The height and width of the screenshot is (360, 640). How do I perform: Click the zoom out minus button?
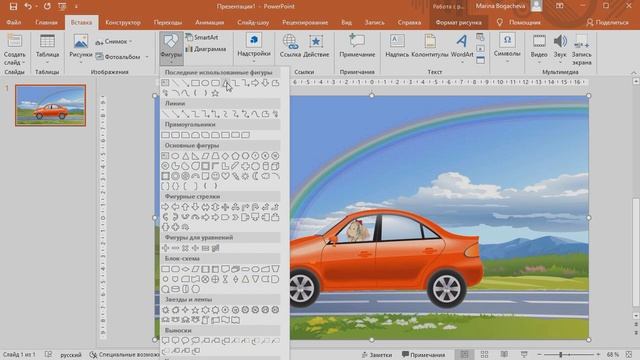[539, 355]
